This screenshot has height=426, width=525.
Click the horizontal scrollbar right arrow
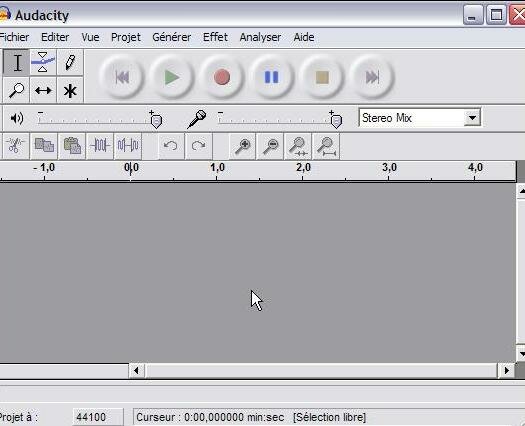pos(506,370)
